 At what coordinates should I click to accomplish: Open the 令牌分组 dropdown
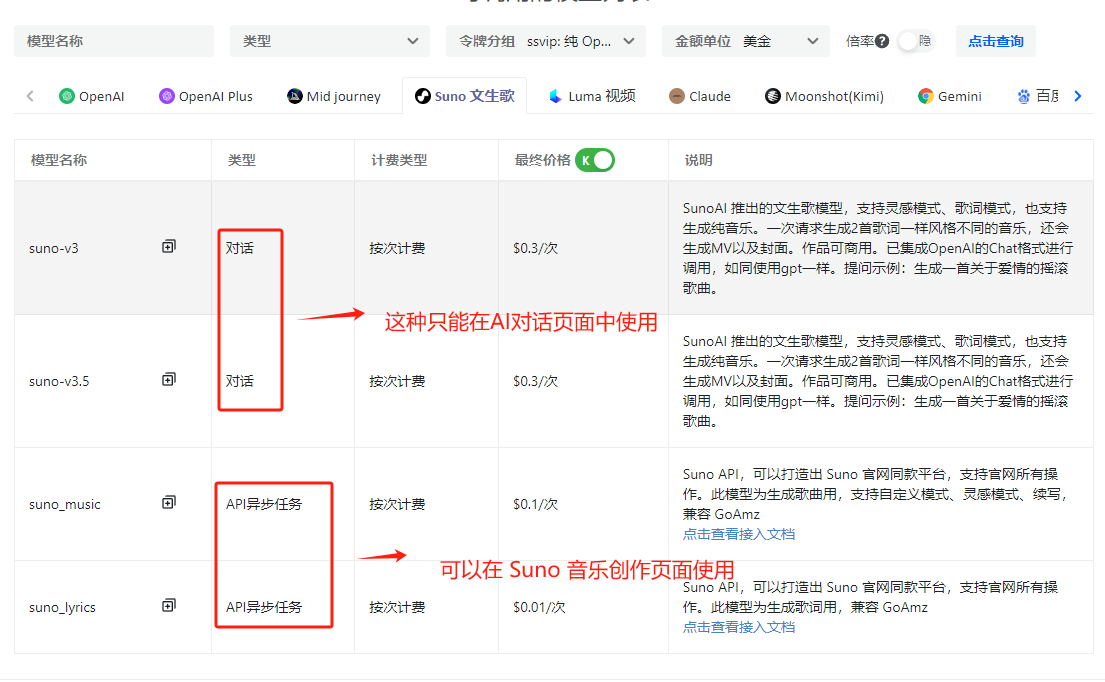[546, 42]
